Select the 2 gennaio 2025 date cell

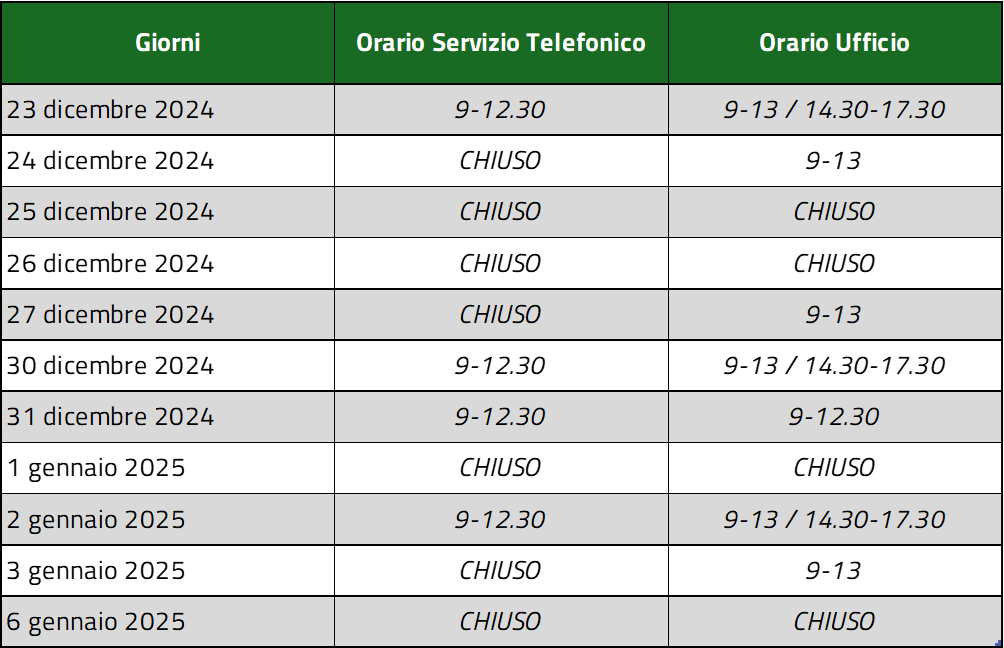(x=168, y=519)
